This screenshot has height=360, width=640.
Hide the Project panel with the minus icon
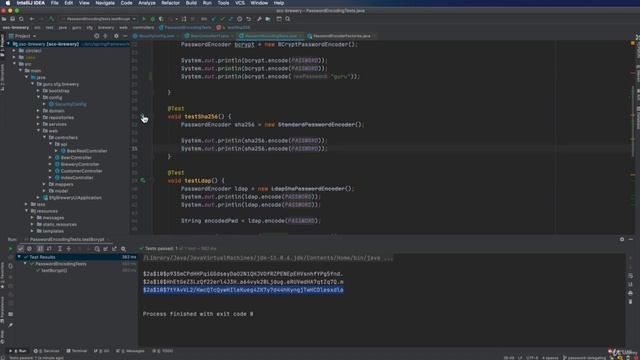click(125, 36)
